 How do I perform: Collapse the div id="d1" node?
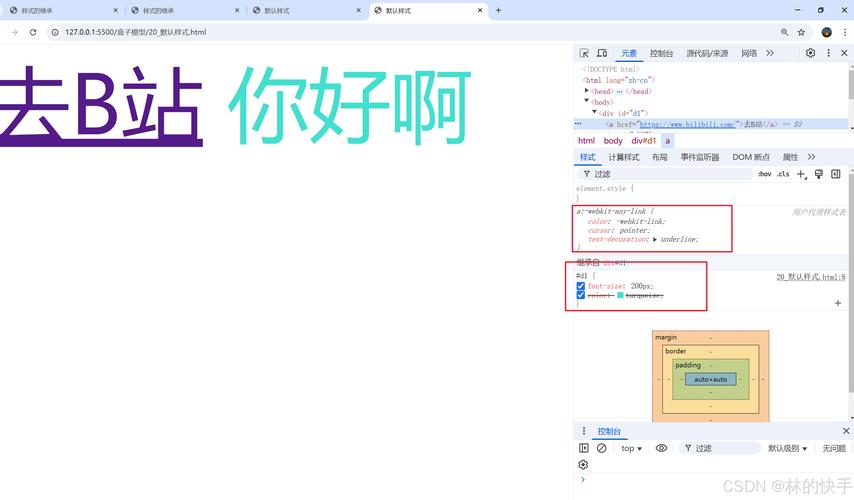[x=594, y=112]
